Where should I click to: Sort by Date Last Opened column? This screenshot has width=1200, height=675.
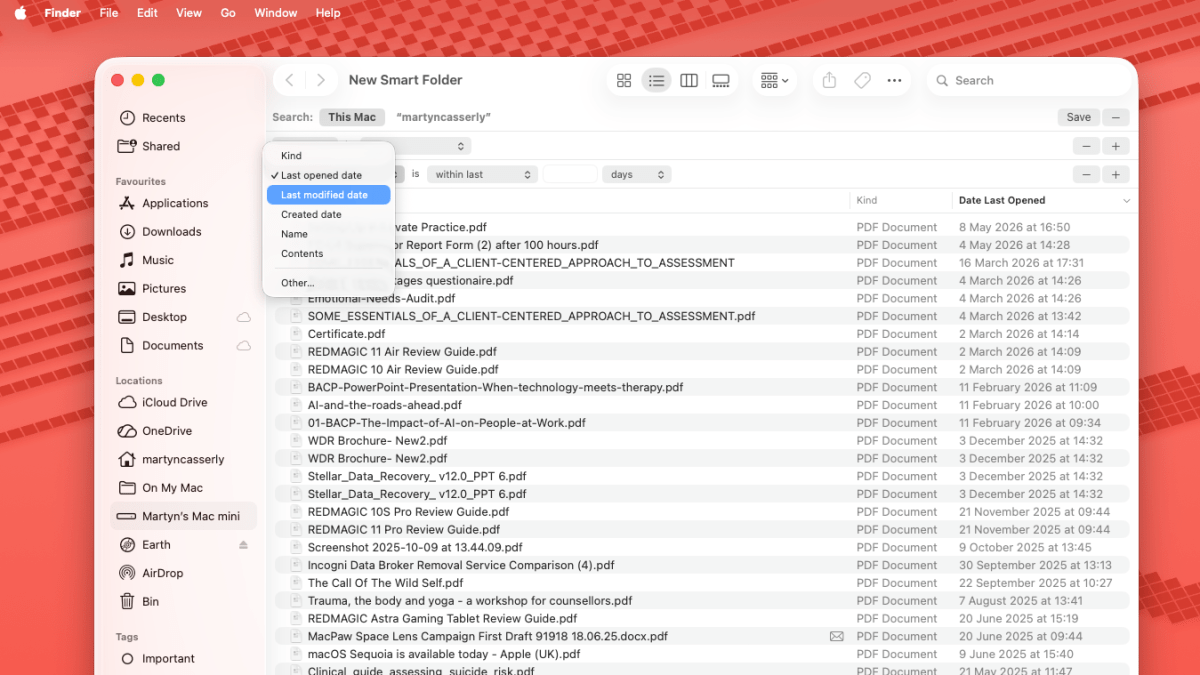(1044, 200)
